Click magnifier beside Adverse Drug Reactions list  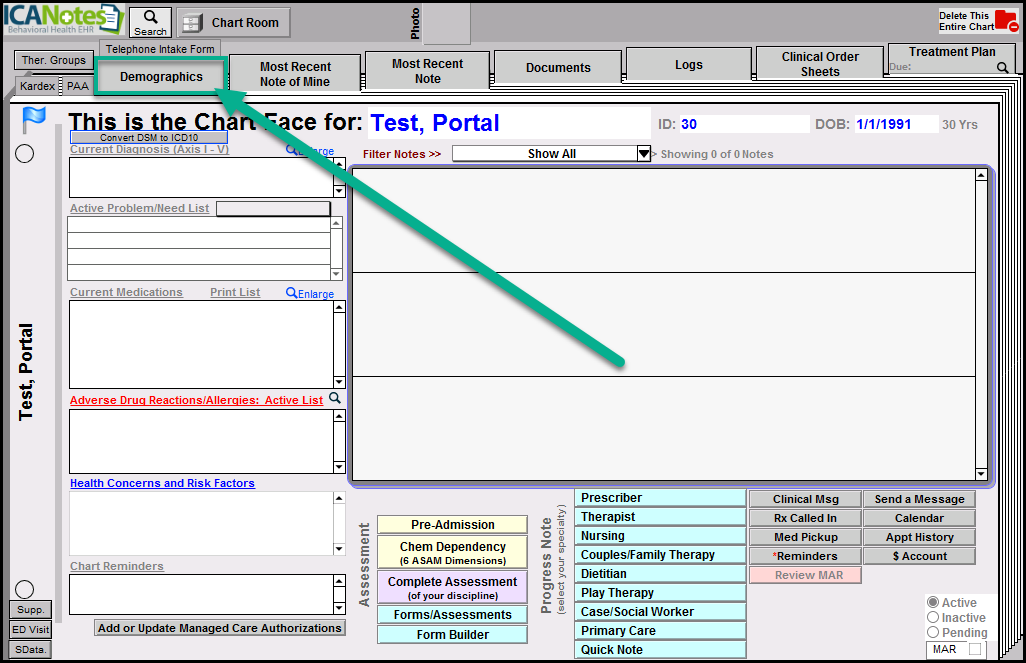click(335, 399)
